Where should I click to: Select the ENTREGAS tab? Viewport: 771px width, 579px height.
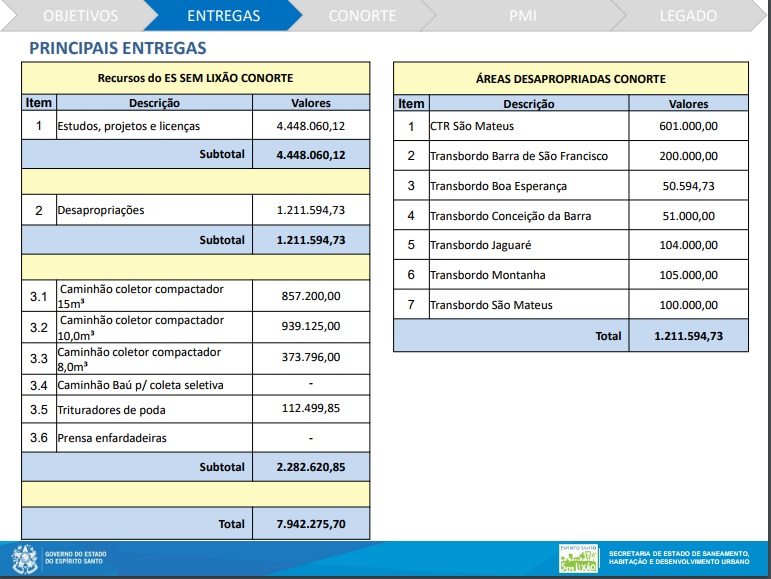[223, 16]
